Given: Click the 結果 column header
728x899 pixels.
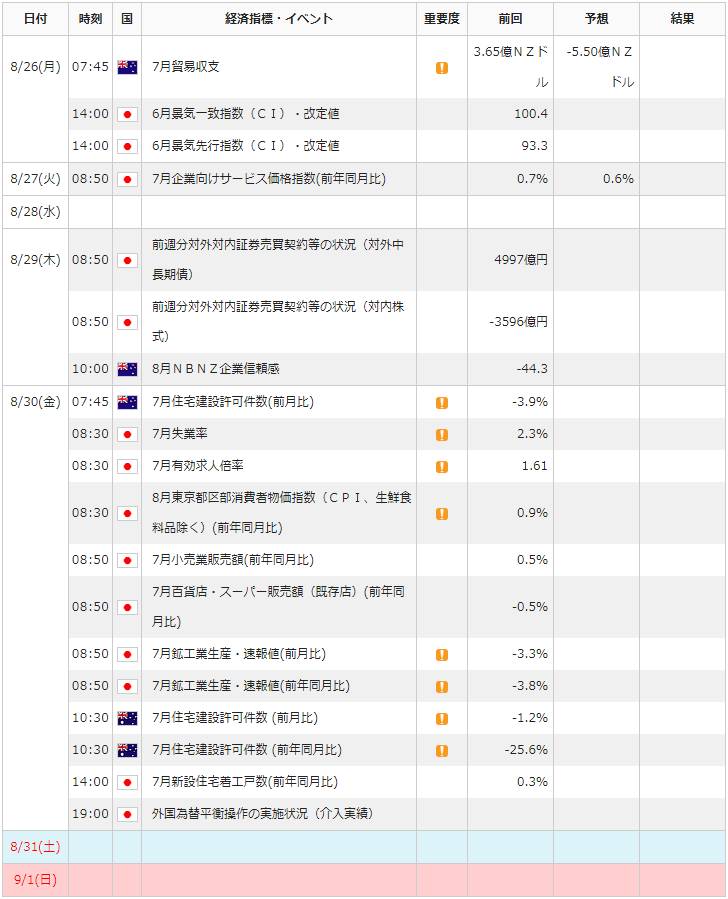Looking at the screenshot, I should [682, 19].
